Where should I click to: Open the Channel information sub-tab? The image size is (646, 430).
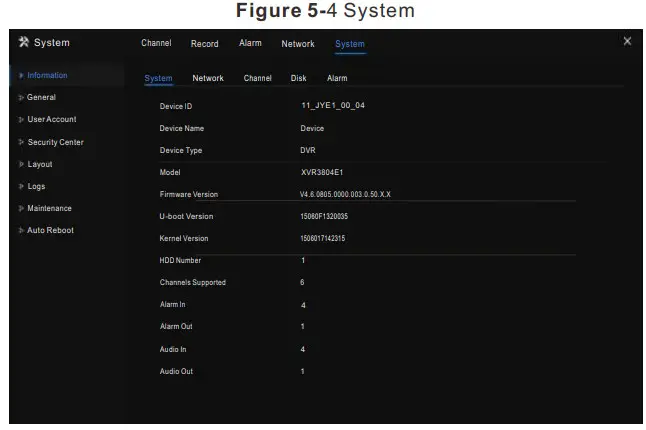click(257, 78)
